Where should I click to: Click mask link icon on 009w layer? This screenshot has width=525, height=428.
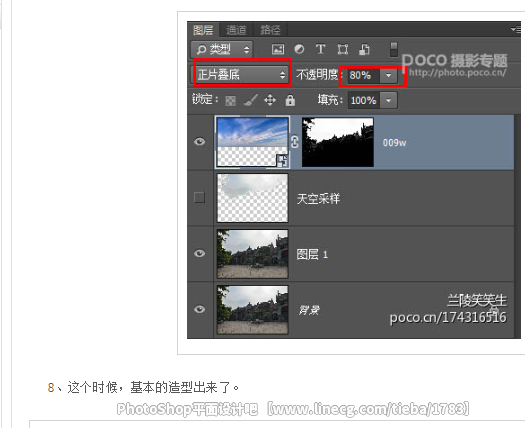[294, 142]
